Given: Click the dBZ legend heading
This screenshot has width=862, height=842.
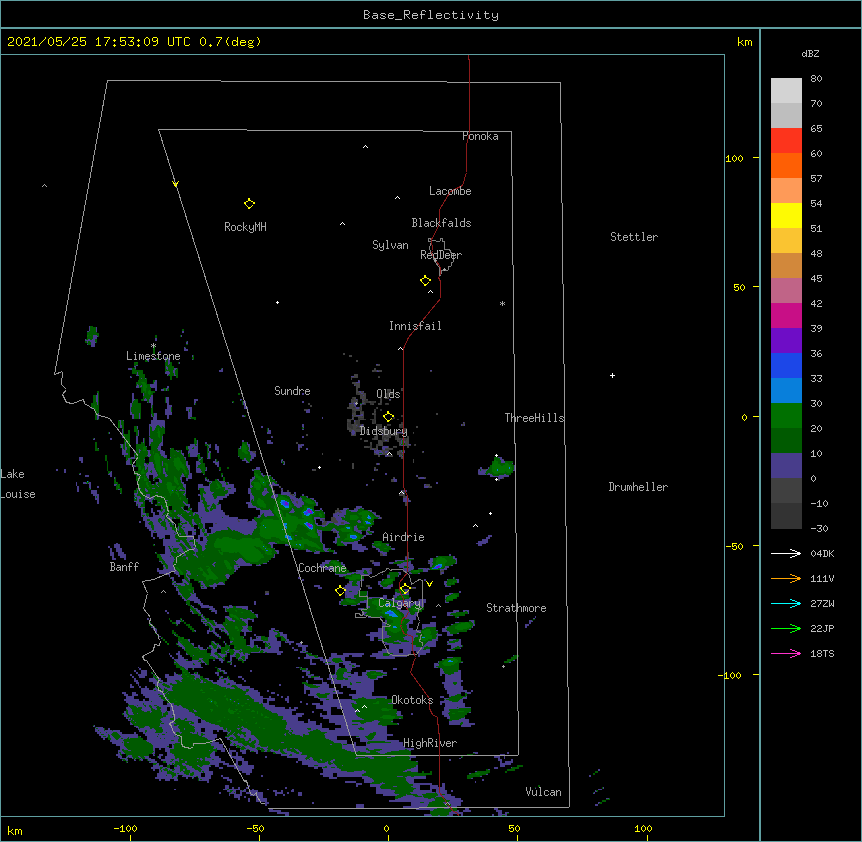Looking at the screenshot, I should pos(810,54).
